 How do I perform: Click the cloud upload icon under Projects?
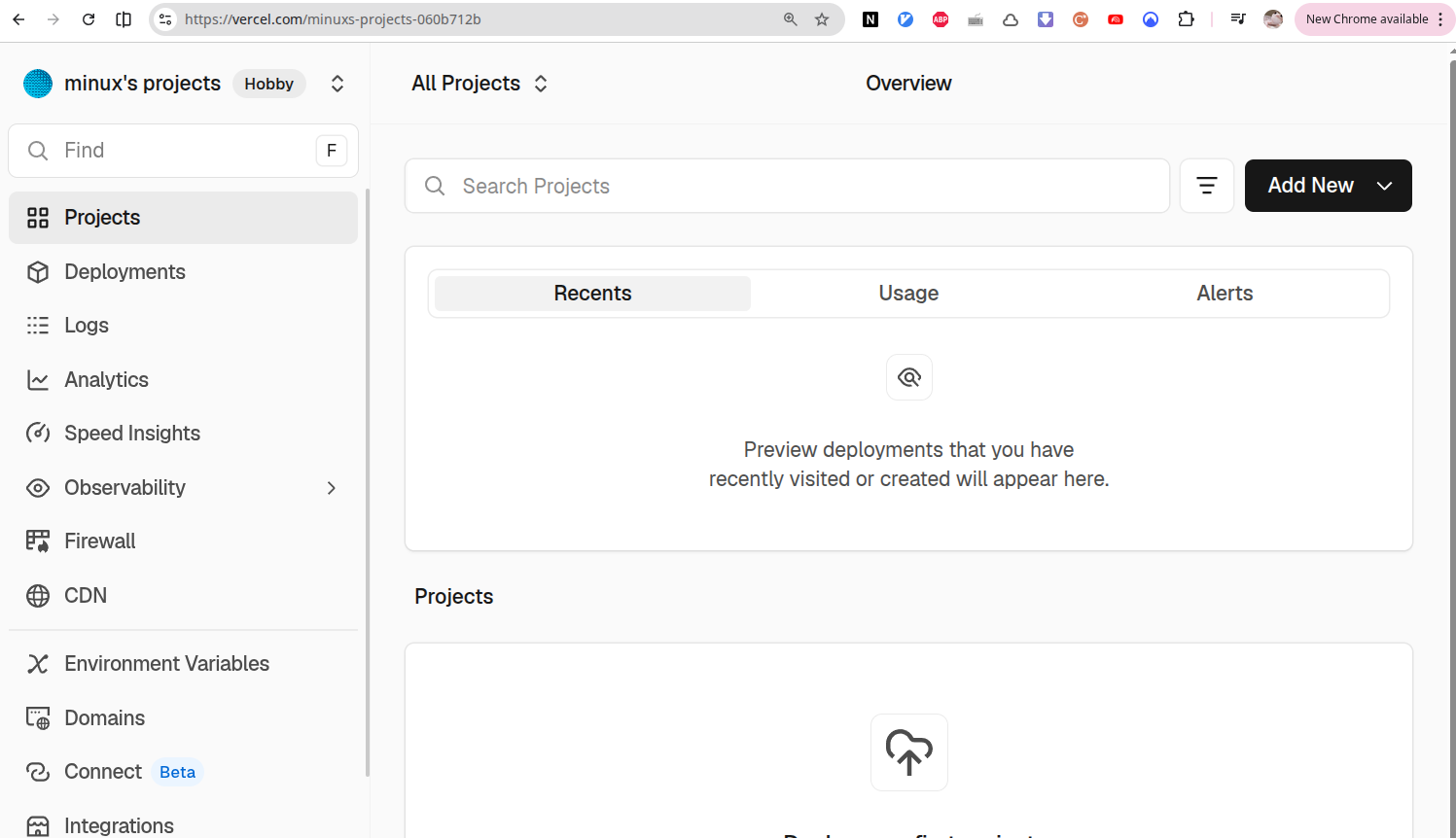pyautogui.click(x=909, y=752)
